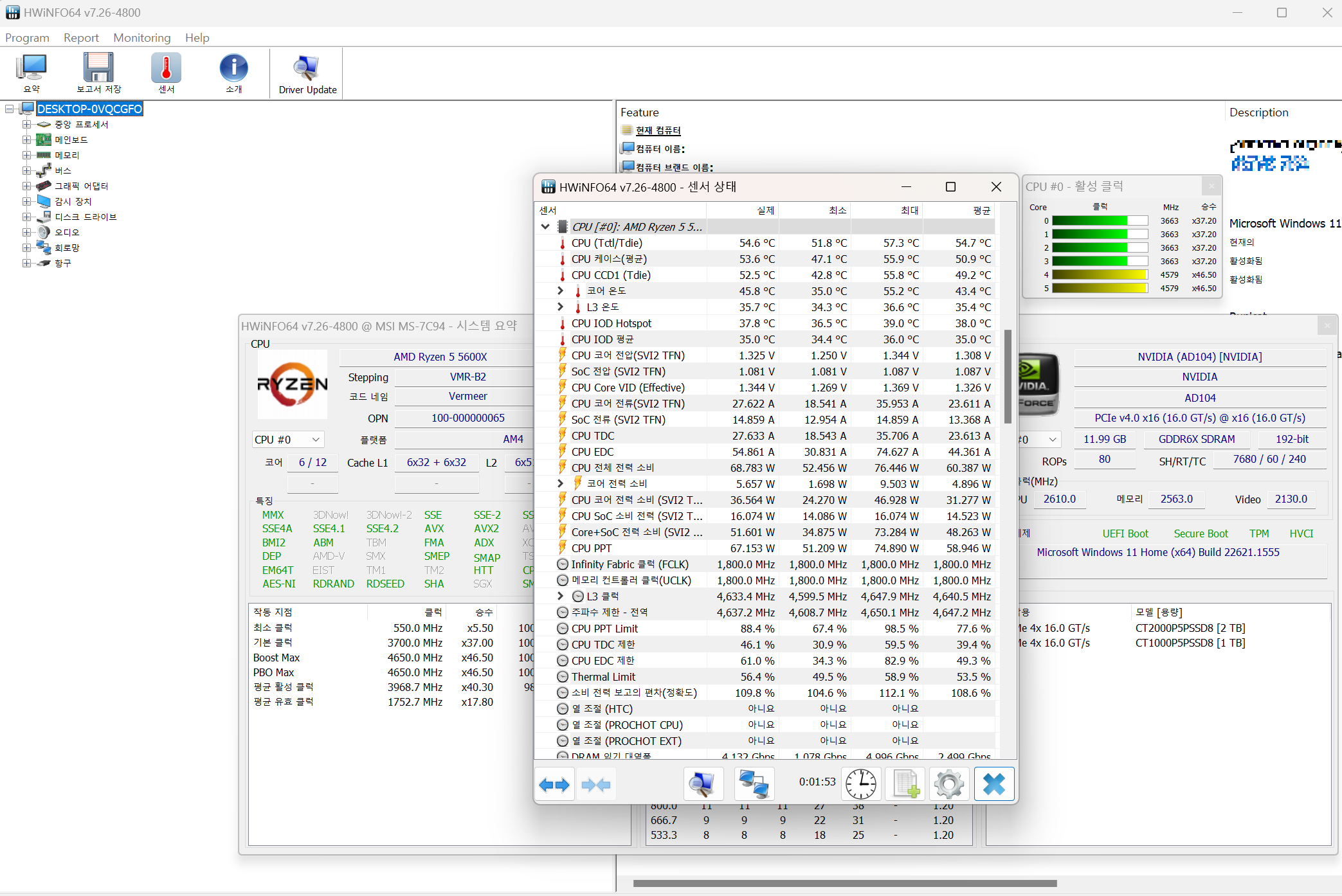Click the 소개 about info icon
Screen dimensions: 1342x896
(x=233, y=73)
